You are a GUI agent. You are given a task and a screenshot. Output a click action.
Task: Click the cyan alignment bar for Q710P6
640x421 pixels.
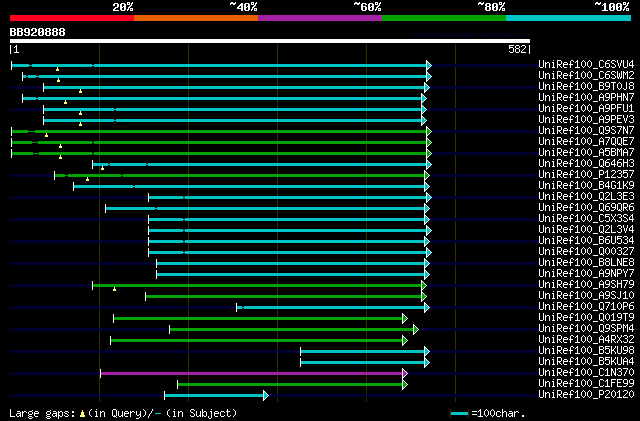[x=331, y=307]
